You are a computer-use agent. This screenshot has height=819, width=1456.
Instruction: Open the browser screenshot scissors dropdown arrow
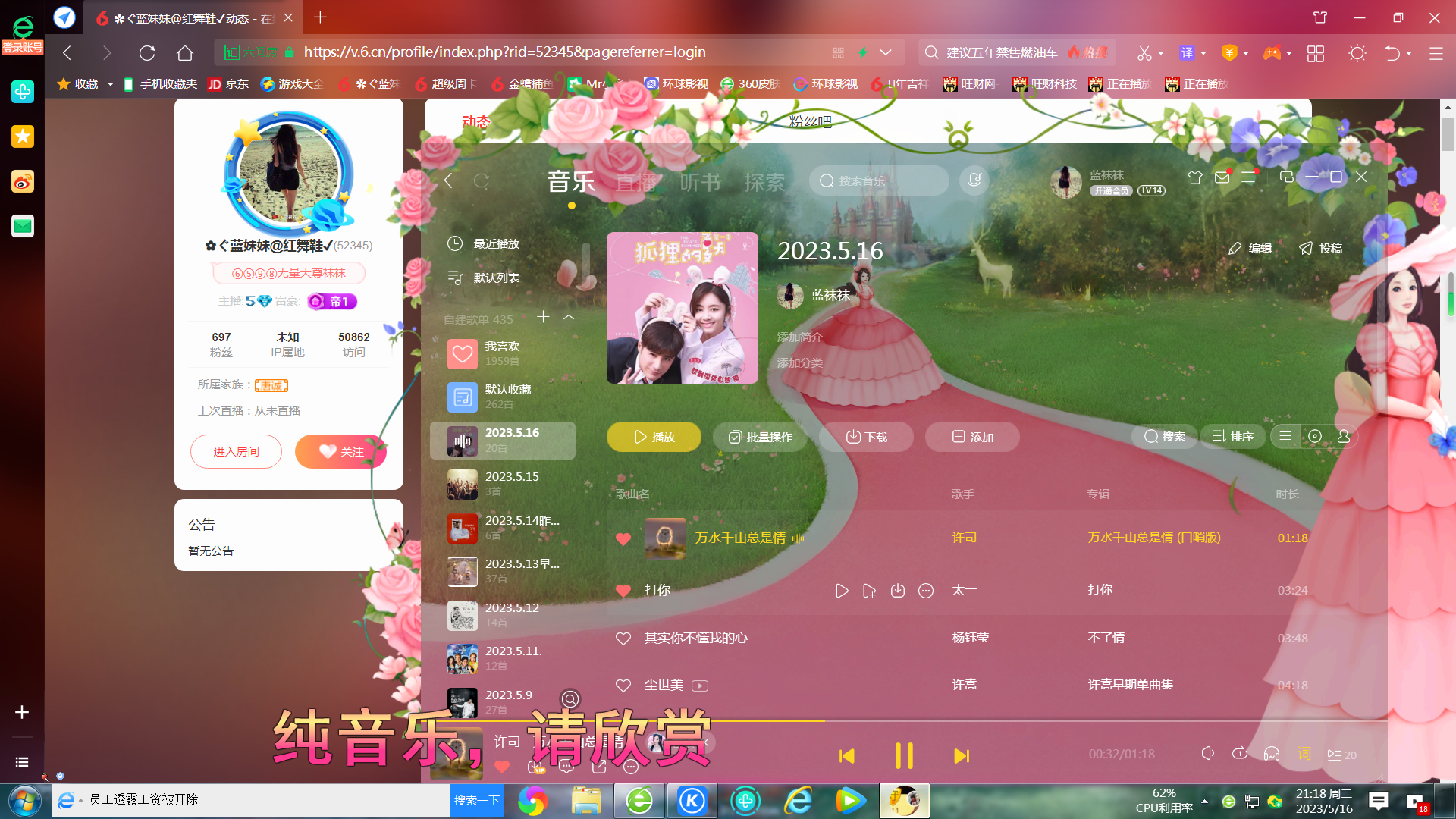point(1161,53)
